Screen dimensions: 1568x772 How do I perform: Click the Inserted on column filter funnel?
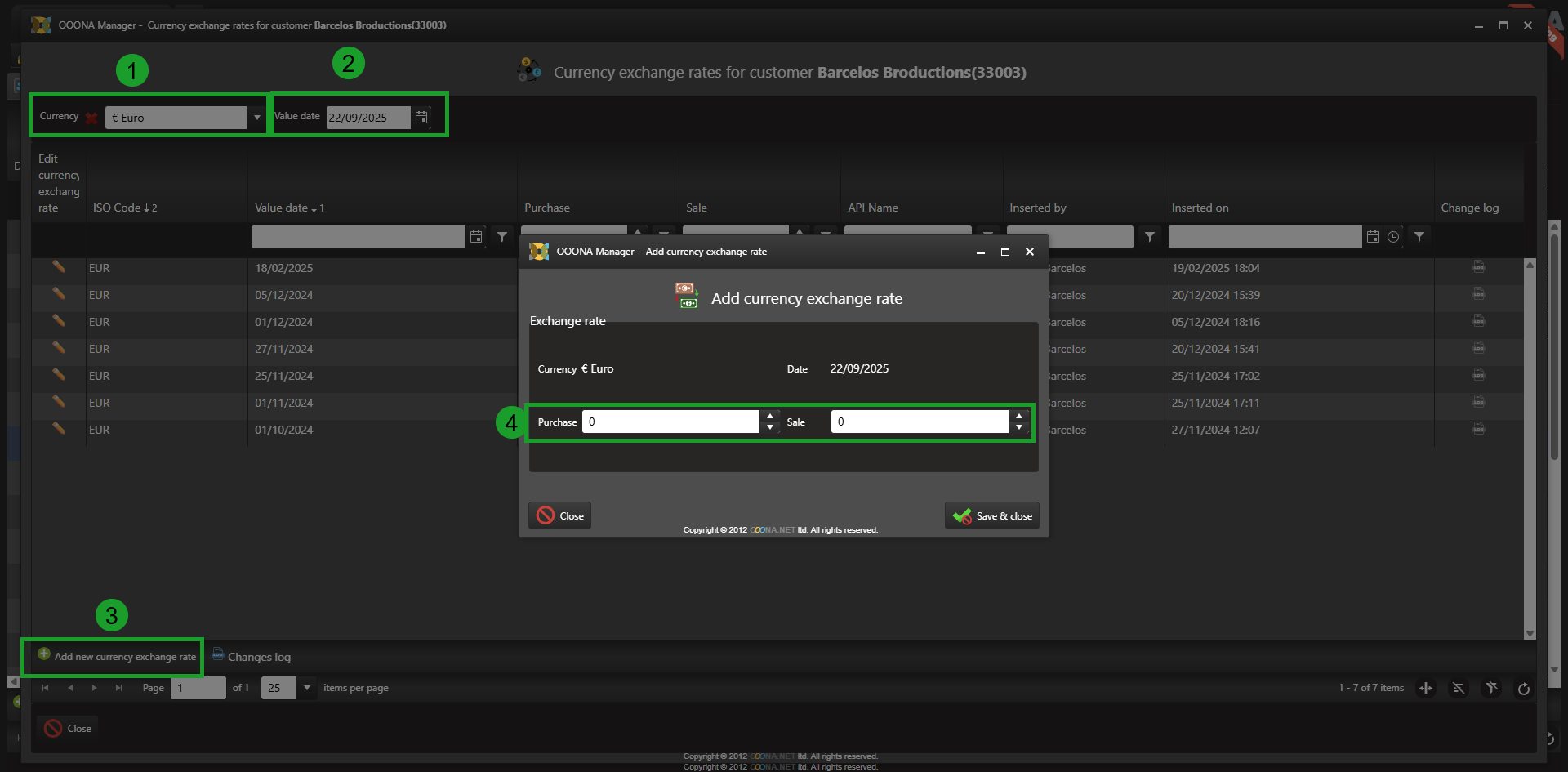(1419, 237)
